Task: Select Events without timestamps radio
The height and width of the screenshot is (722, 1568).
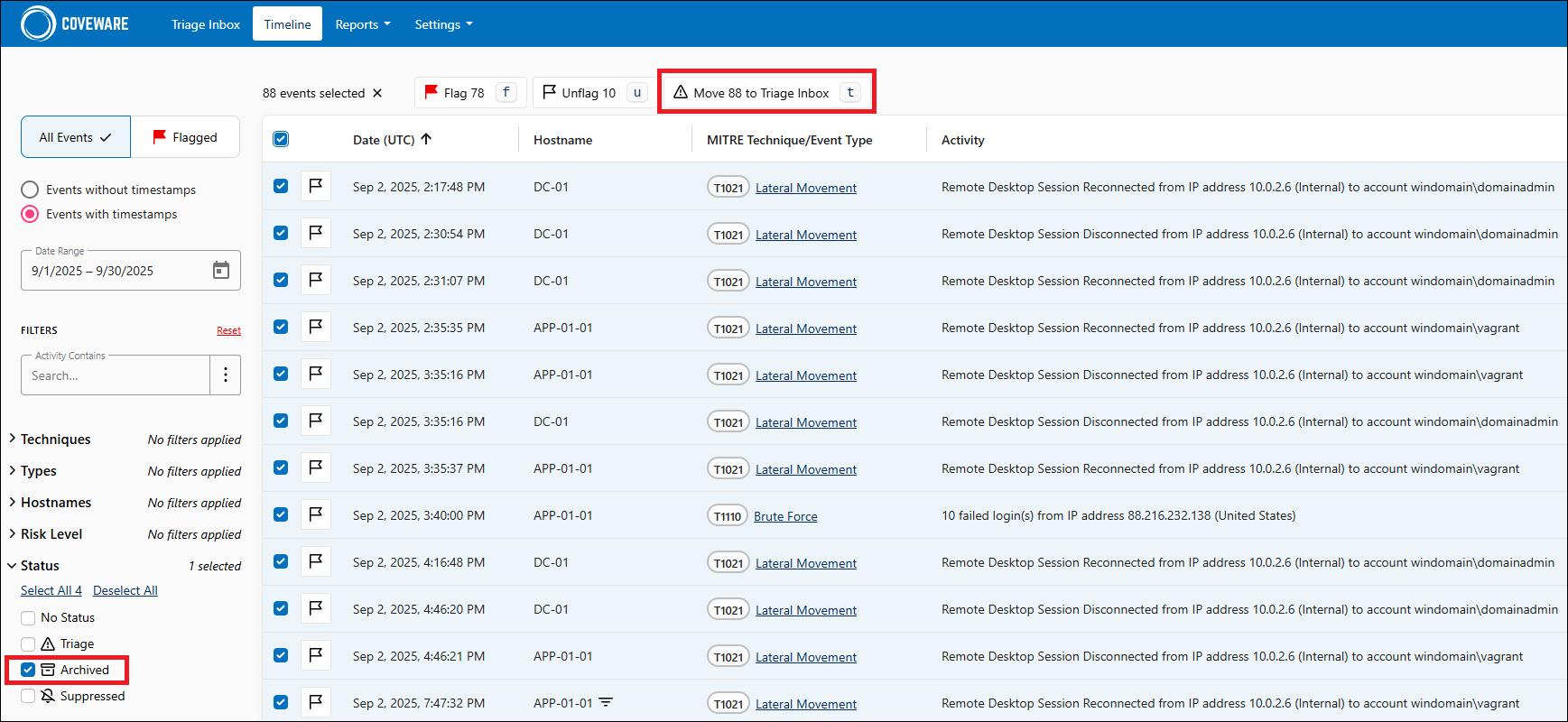Action: [x=30, y=190]
